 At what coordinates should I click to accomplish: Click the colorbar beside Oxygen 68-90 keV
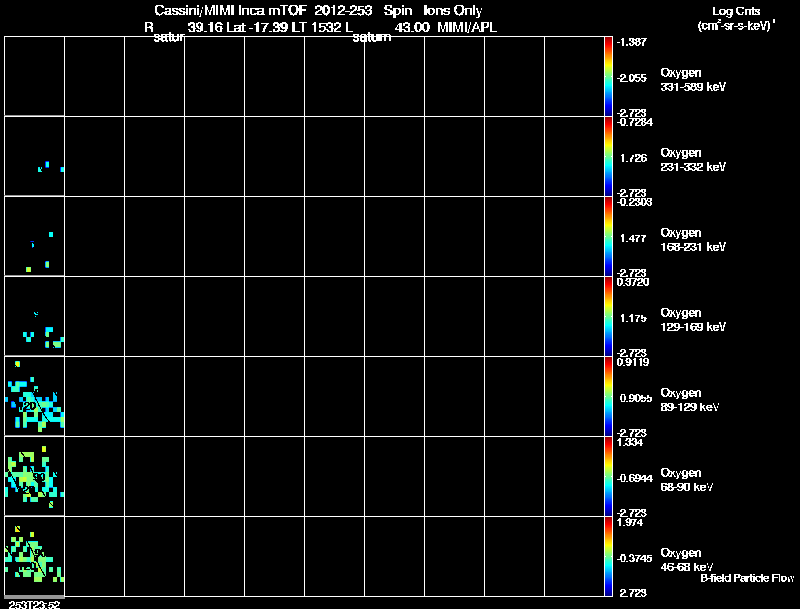pyautogui.click(x=608, y=477)
